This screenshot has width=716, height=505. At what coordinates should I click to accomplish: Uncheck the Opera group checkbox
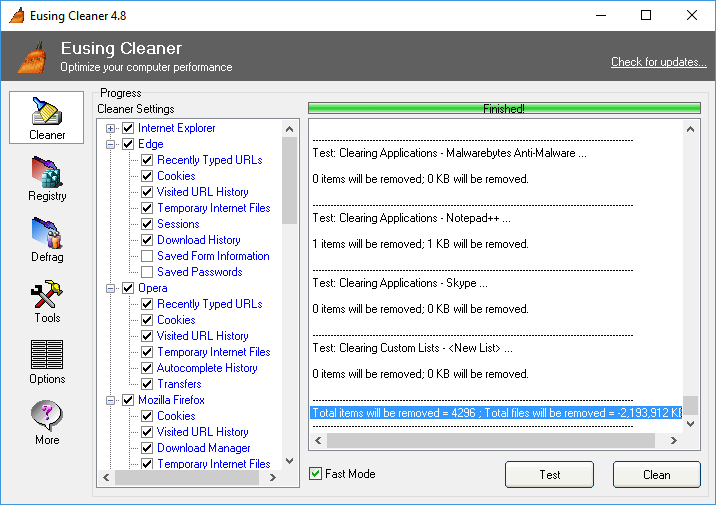click(x=128, y=288)
